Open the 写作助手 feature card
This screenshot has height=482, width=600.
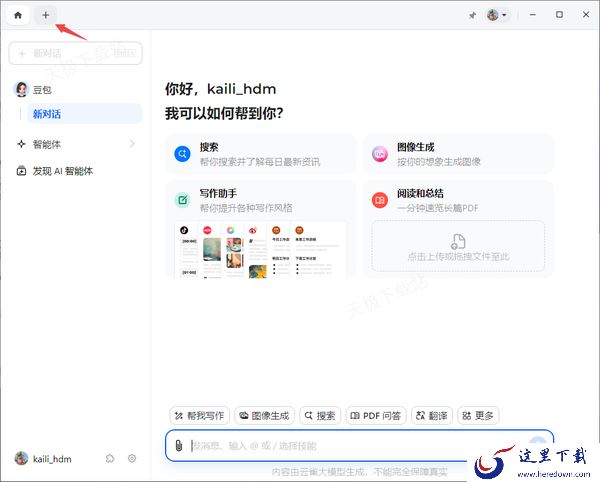(262, 200)
